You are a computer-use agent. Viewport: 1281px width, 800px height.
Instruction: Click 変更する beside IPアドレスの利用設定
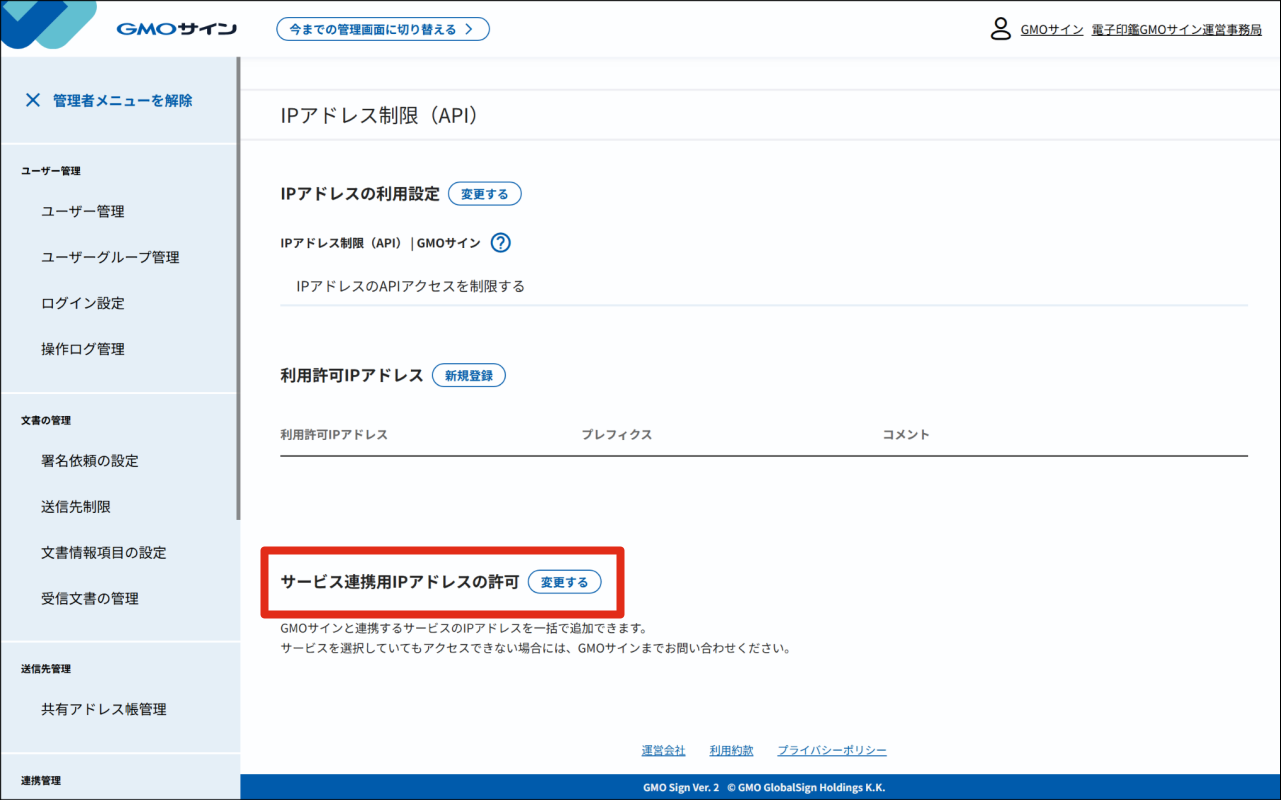(484, 194)
